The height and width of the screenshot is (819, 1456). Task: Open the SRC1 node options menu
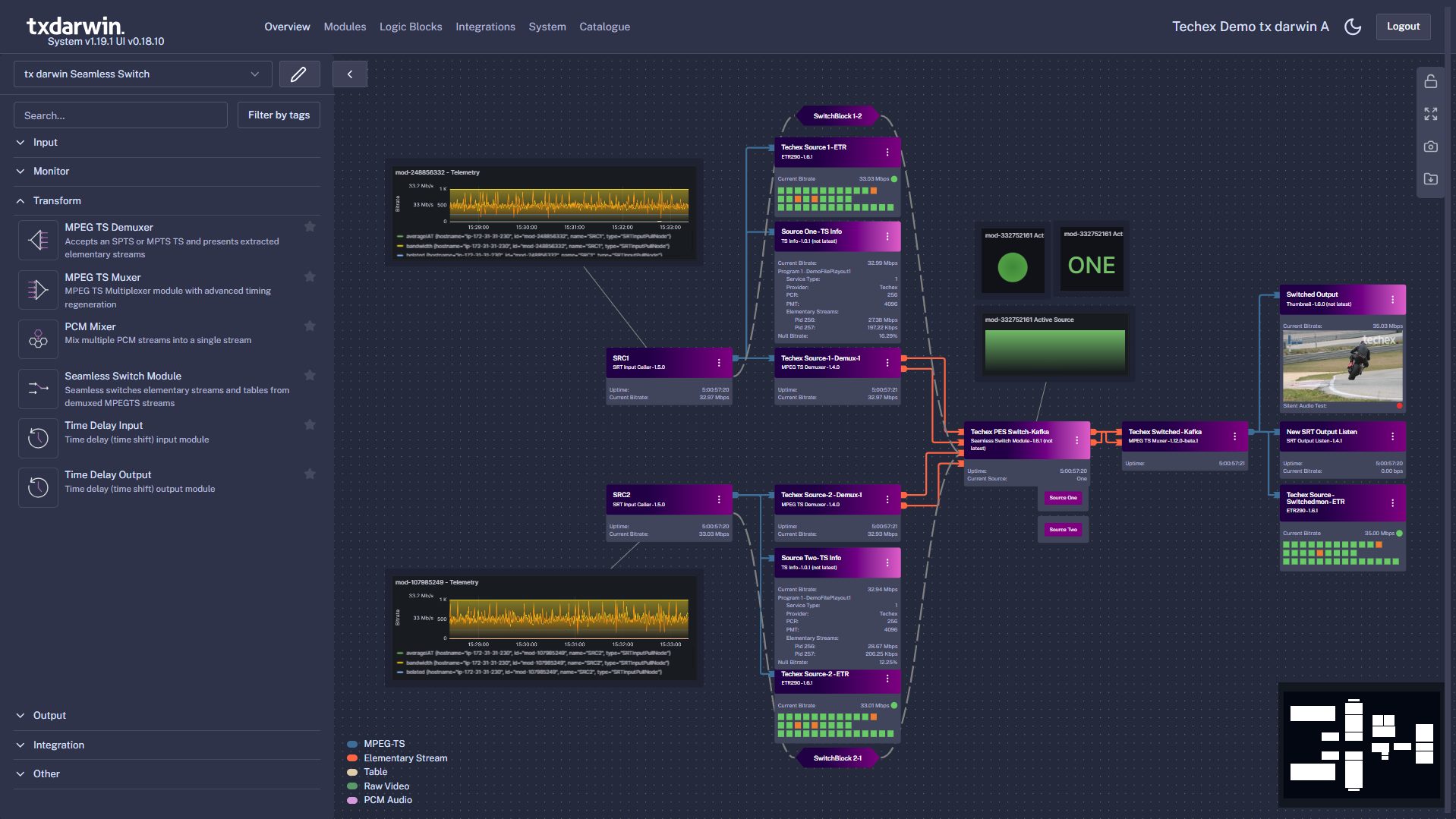click(719, 363)
